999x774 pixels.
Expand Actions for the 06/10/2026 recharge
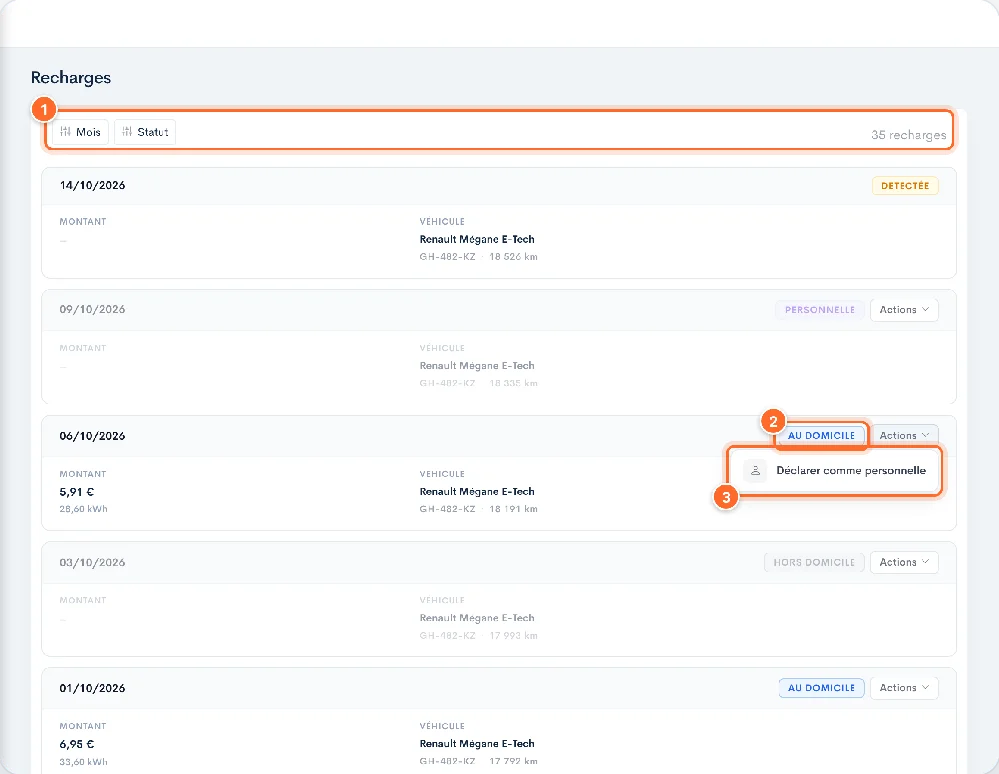pos(904,436)
